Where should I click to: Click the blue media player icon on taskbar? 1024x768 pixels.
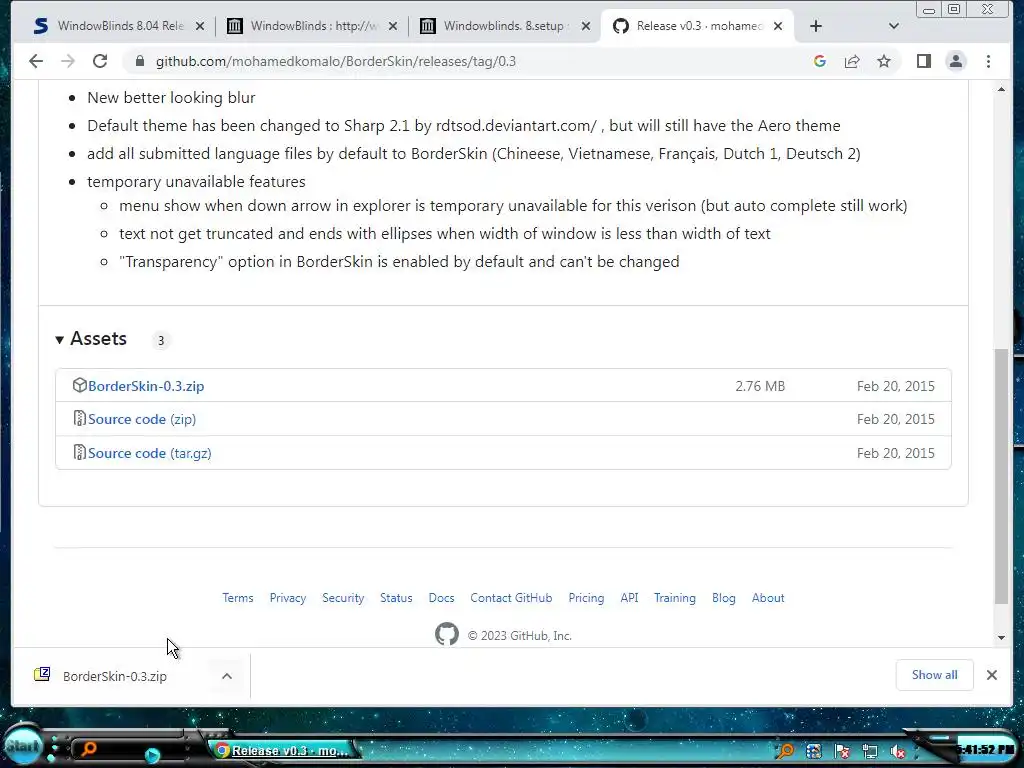click(152, 756)
